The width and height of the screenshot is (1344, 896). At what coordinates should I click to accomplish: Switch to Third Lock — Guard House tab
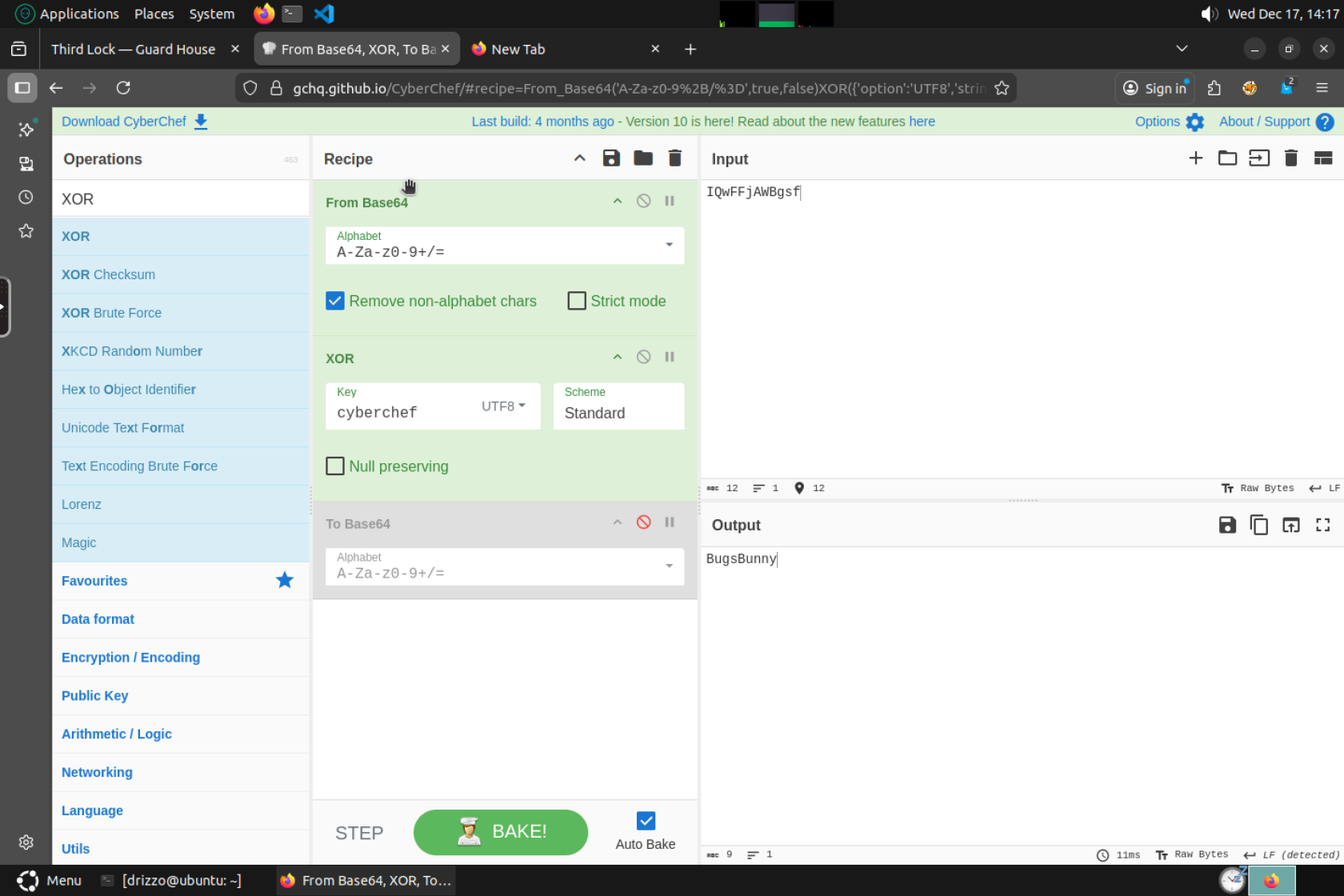coord(133,49)
